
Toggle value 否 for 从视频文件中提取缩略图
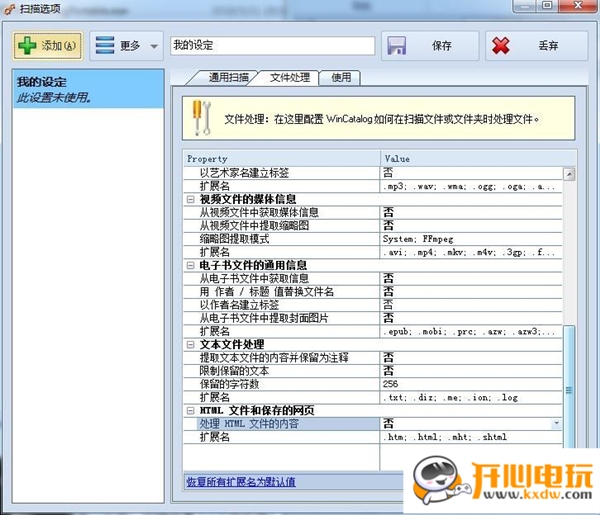tap(471, 226)
